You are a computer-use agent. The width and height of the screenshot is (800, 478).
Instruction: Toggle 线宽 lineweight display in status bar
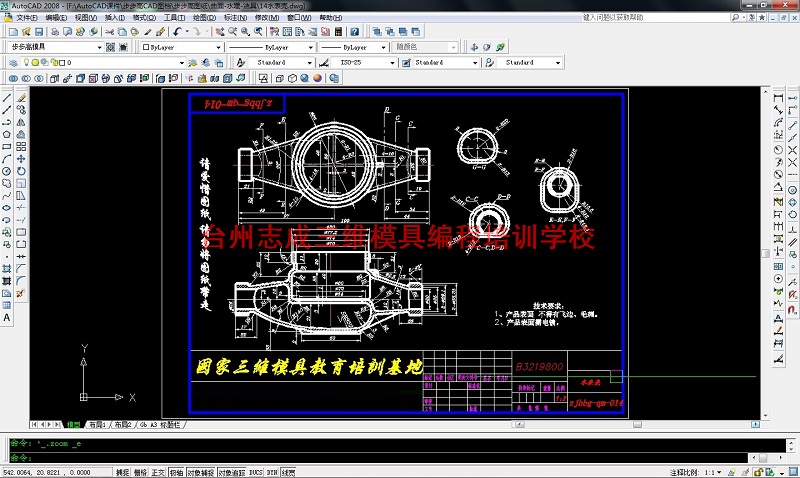[x=288, y=472]
